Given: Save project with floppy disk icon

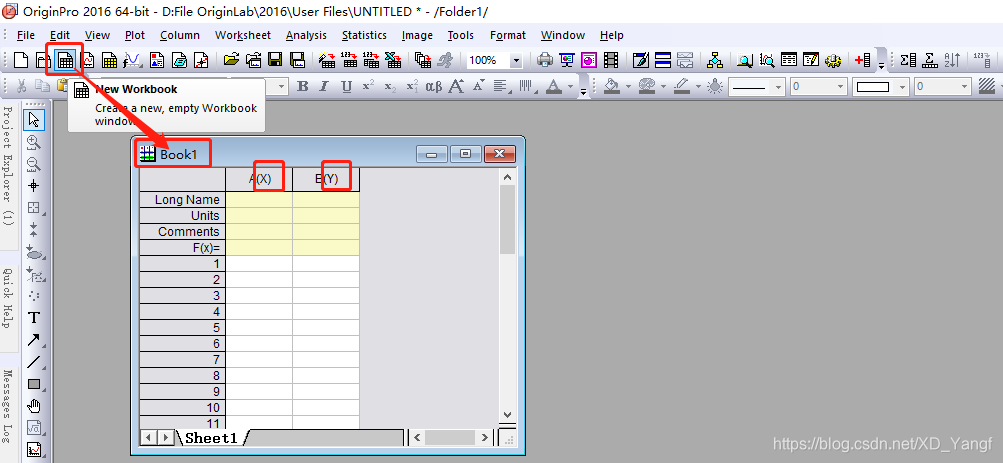Looking at the screenshot, I should (275, 61).
